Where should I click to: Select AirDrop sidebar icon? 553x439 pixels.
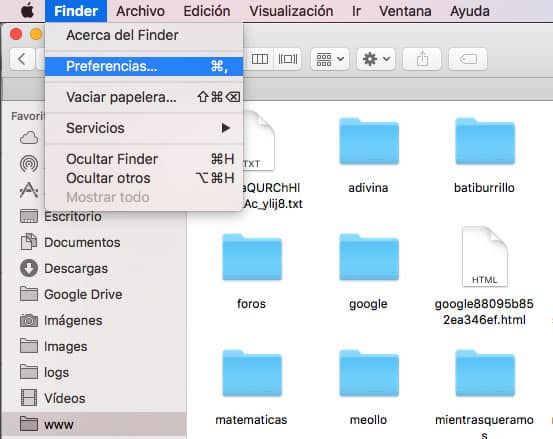tap(29, 164)
